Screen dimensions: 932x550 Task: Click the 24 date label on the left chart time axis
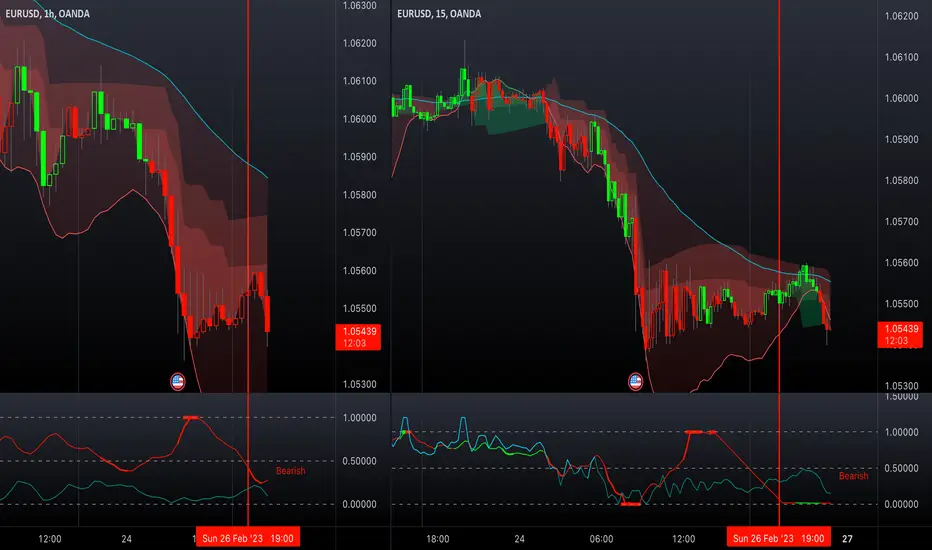click(x=127, y=539)
